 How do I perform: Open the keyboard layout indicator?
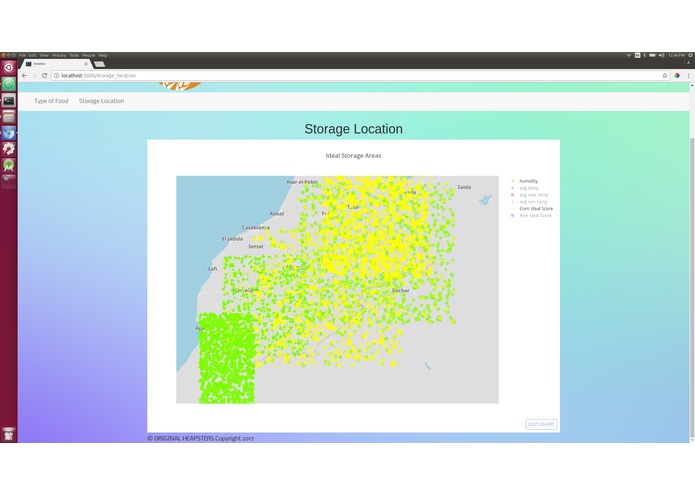click(637, 55)
